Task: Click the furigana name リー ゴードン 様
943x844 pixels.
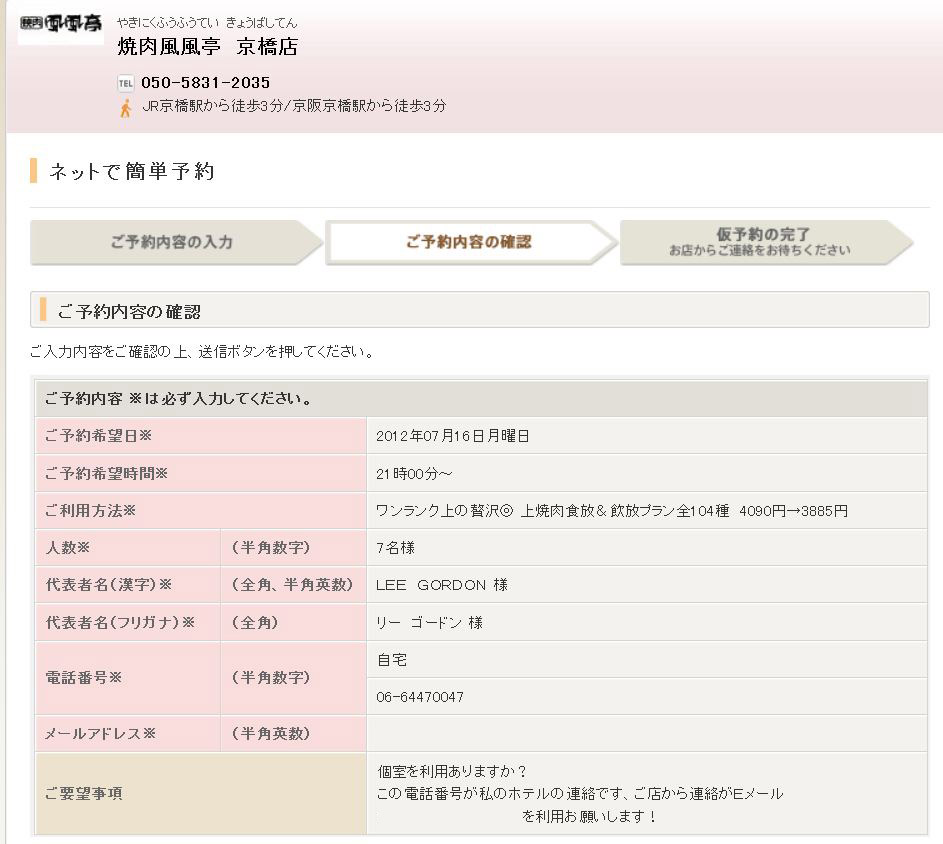Action: point(429,622)
